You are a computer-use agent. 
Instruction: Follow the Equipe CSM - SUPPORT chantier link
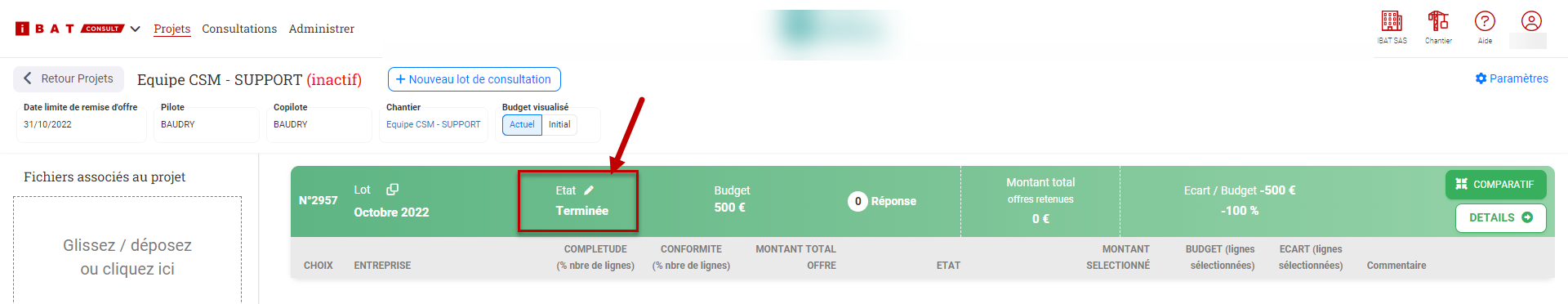[433, 125]
